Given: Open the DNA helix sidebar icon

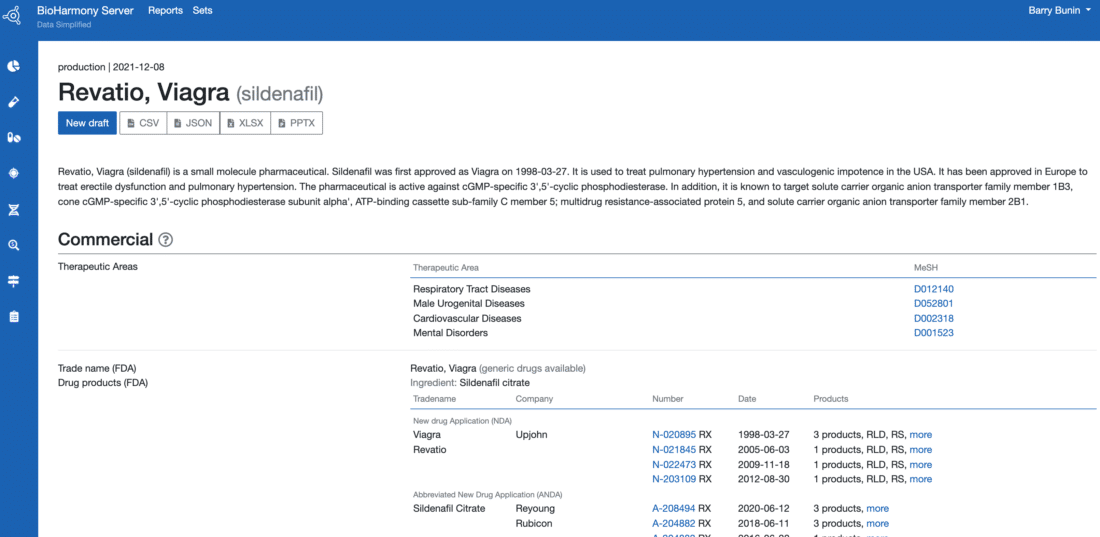Looking at the screenshot, I should click(x=13, y=210).
